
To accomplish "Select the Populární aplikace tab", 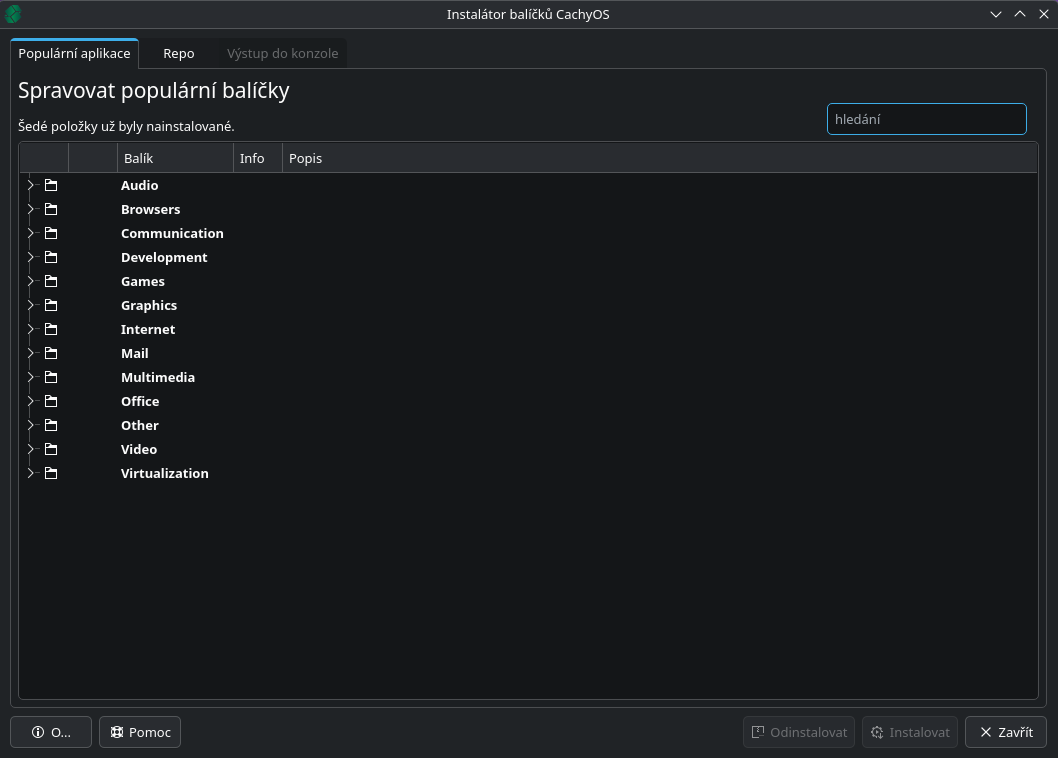I will pos(74,53).
